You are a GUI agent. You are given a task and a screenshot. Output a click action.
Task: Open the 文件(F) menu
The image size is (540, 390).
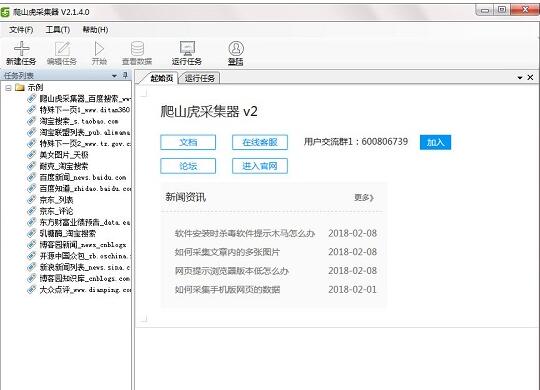(21, 30)
